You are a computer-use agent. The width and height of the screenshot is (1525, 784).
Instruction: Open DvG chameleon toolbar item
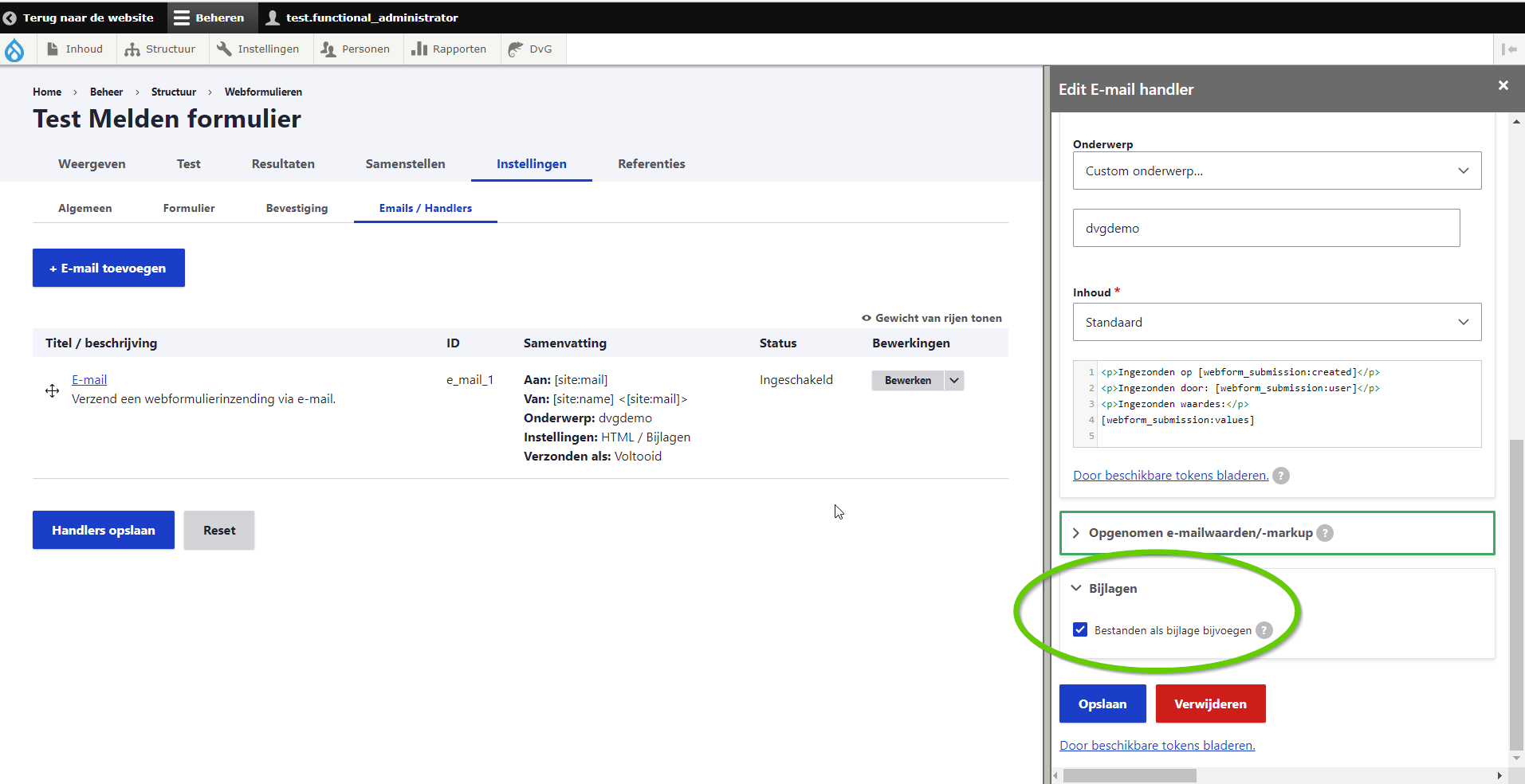[530, 49]
